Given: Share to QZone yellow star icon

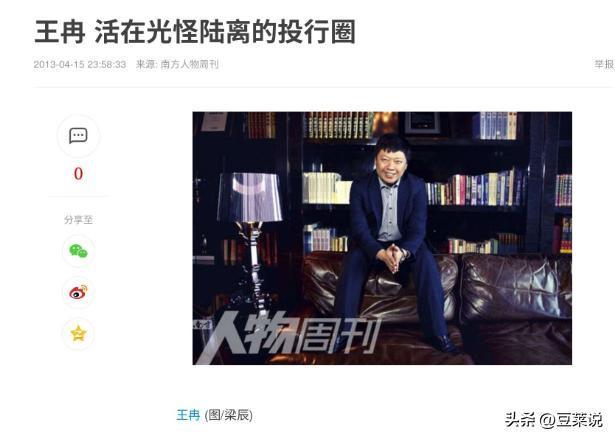Looking at the screenshot, I should click(x=78, y=333).
